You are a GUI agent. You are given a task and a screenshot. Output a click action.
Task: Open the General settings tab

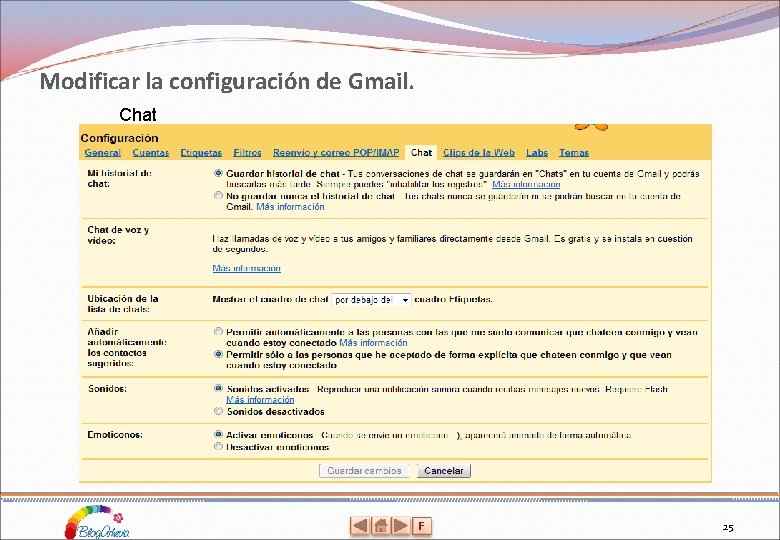pyautogui.click(x=102, y=153)
